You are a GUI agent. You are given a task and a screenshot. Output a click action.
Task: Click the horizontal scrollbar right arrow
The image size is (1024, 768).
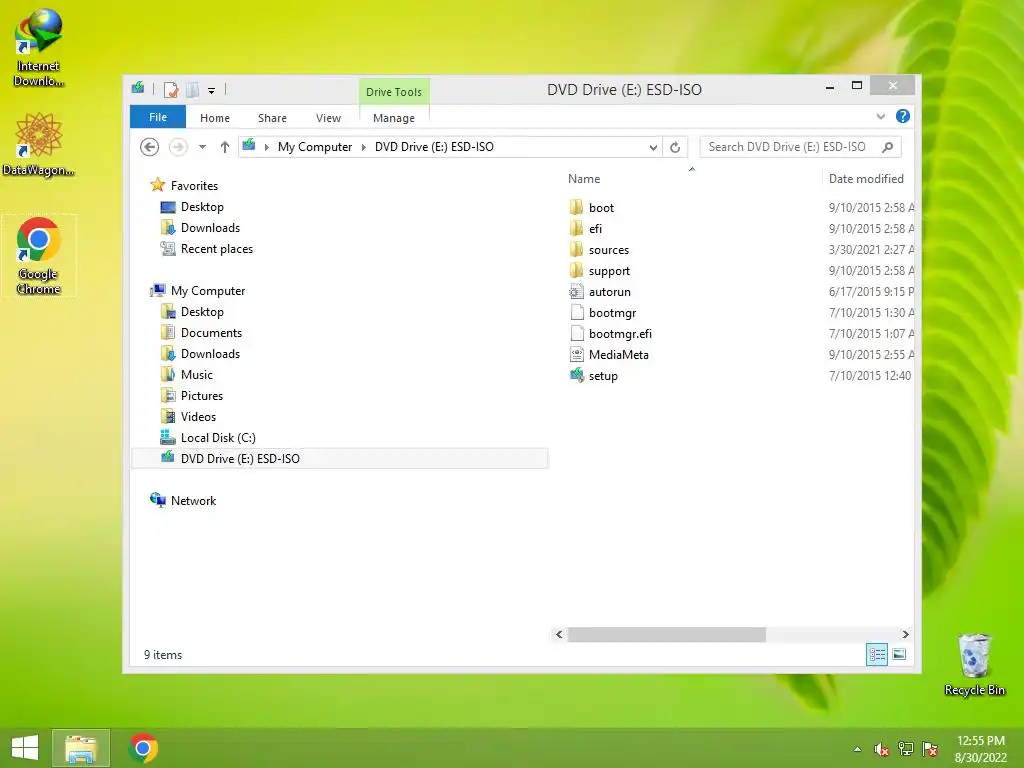(905, 634)
